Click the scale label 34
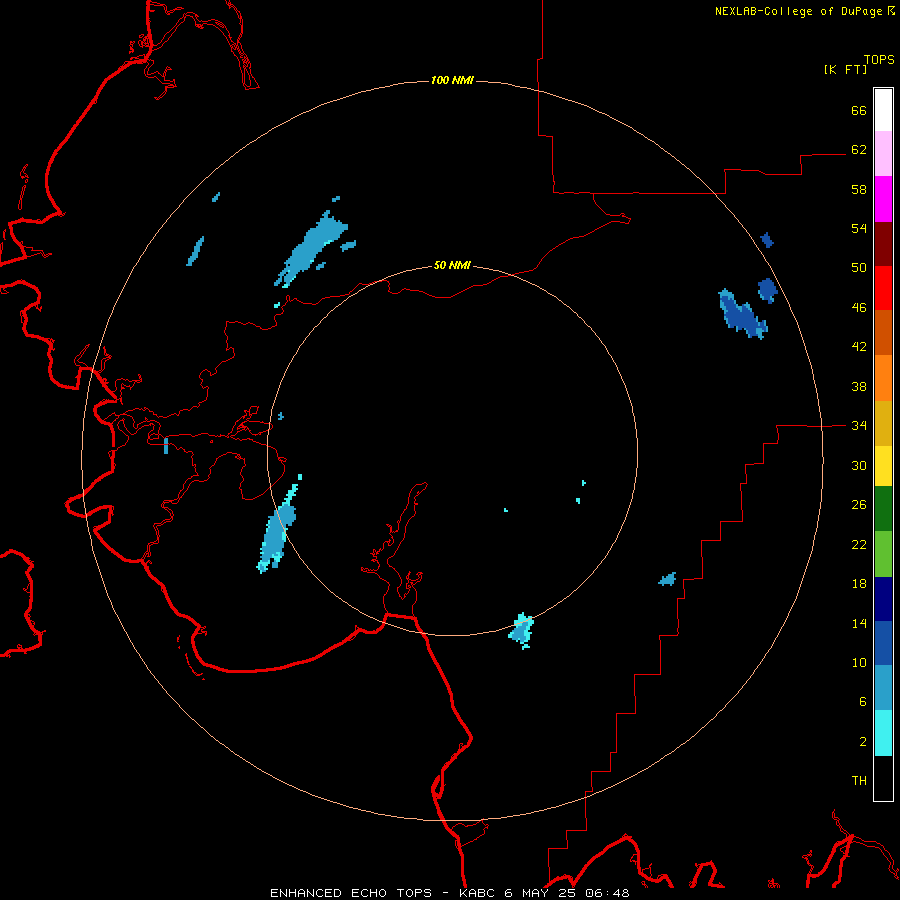 tap(859, 425)
